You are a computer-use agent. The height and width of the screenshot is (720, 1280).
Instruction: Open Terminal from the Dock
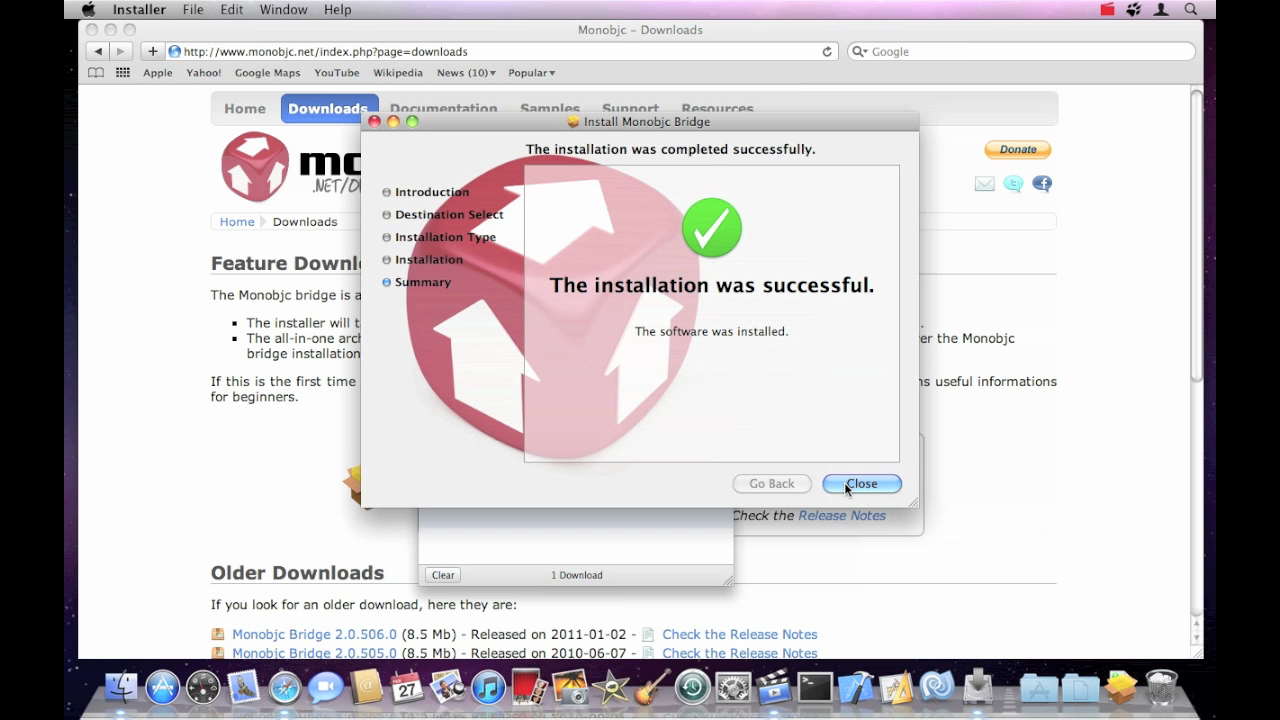click(814, 688)
